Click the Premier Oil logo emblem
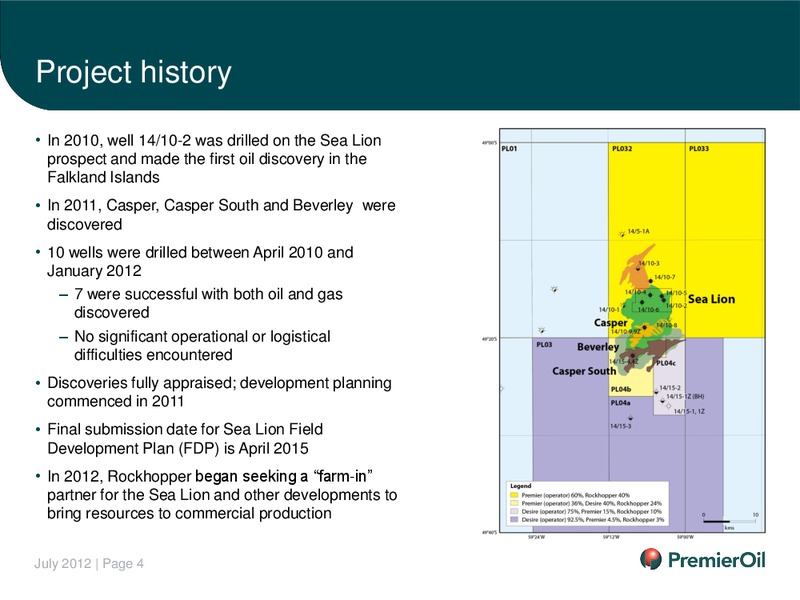 pos(651,559)
